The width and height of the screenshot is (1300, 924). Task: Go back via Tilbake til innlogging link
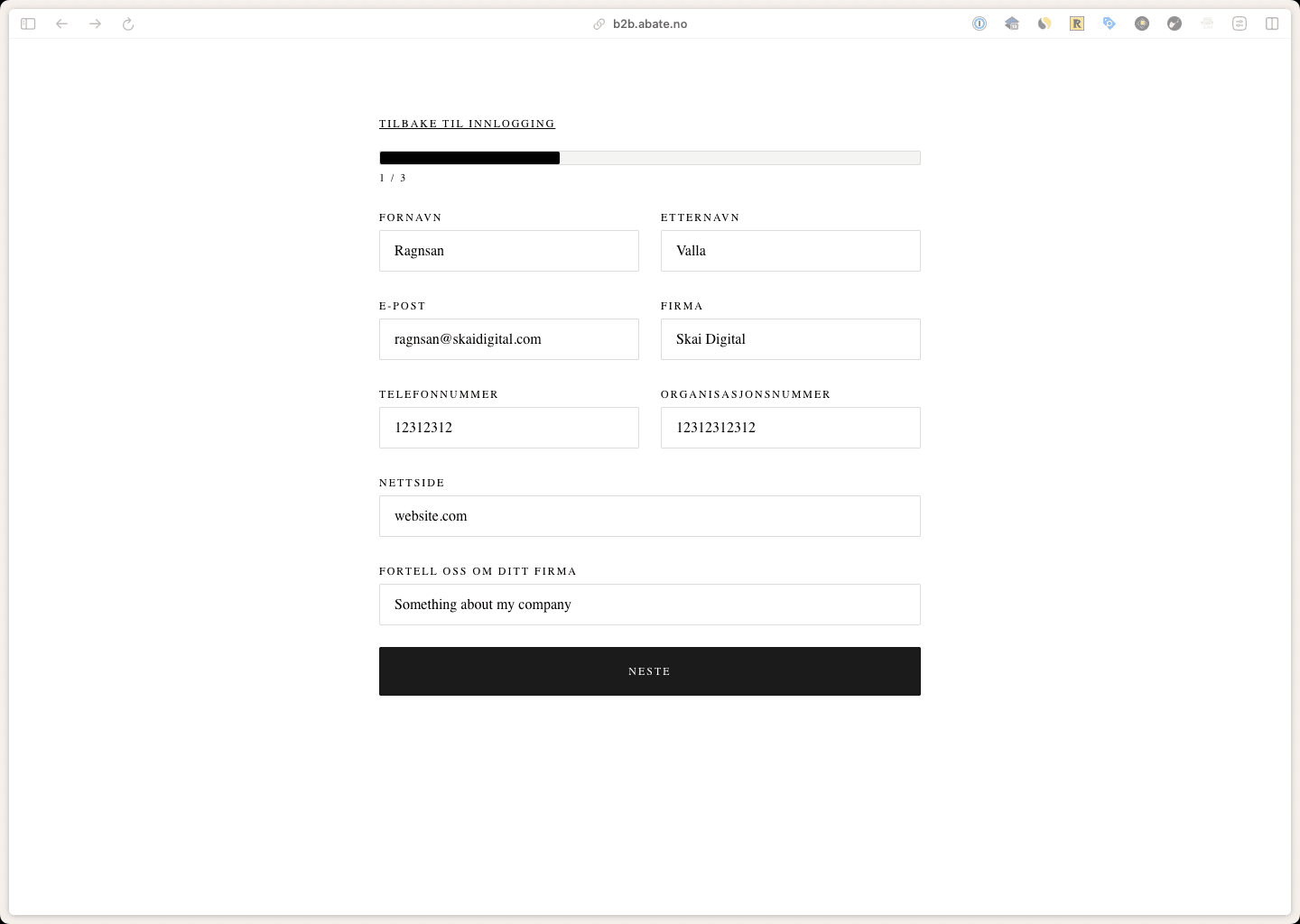467,124
